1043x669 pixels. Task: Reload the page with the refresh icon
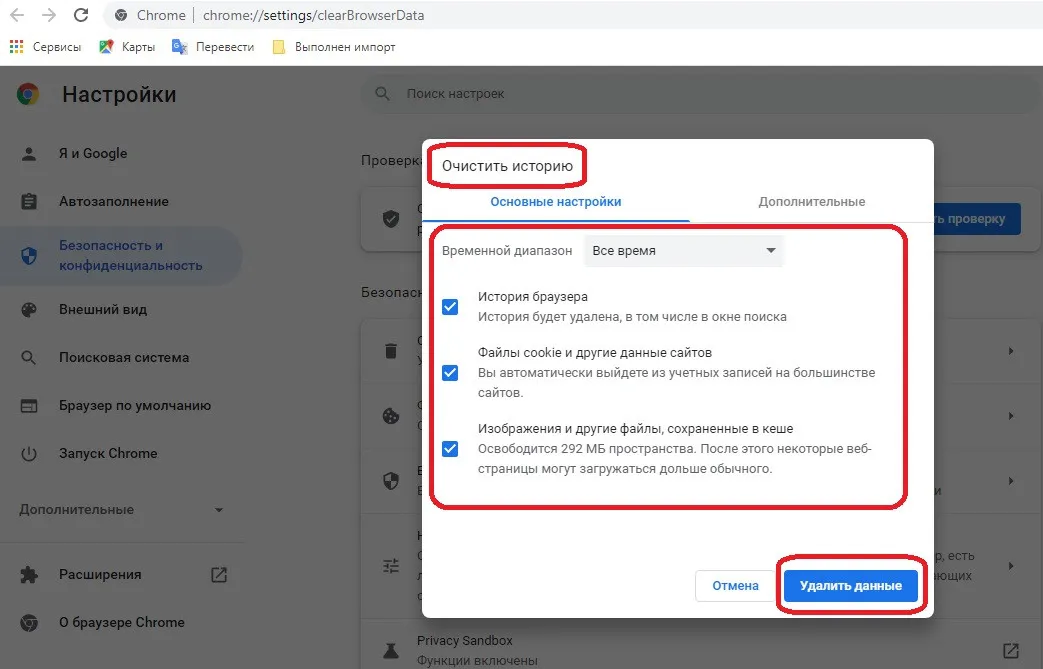point(82,15)
